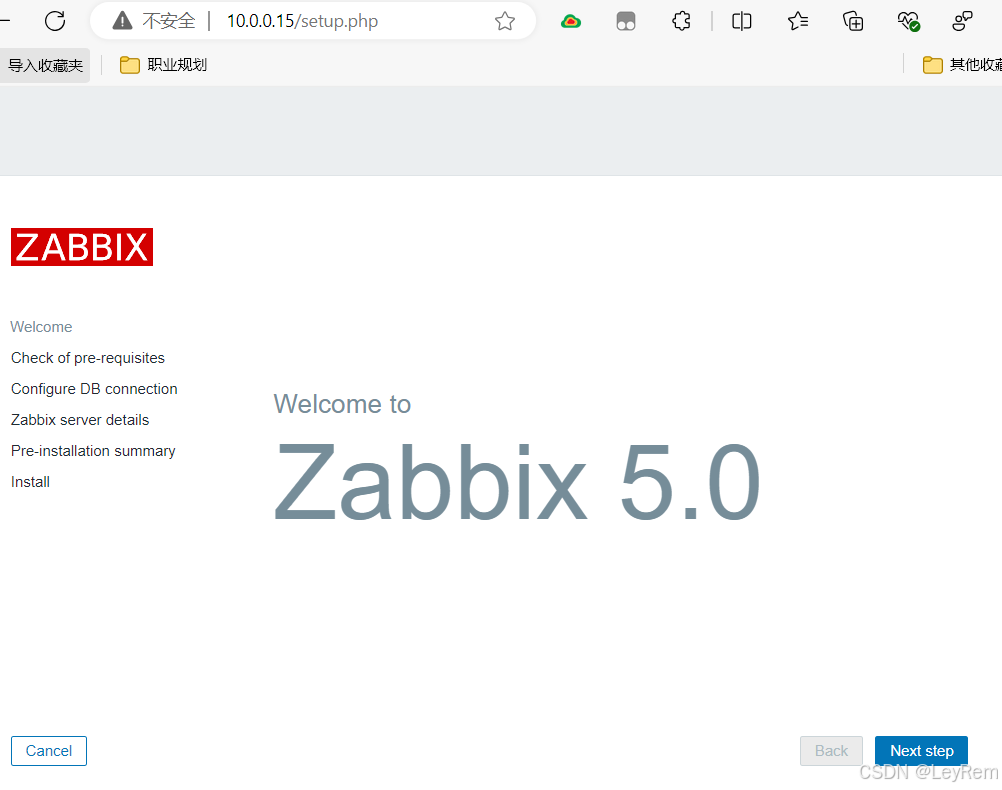Open the Extensions puzzle-piece icon
The image size is (1002, 790).
[x=681, y=21]
